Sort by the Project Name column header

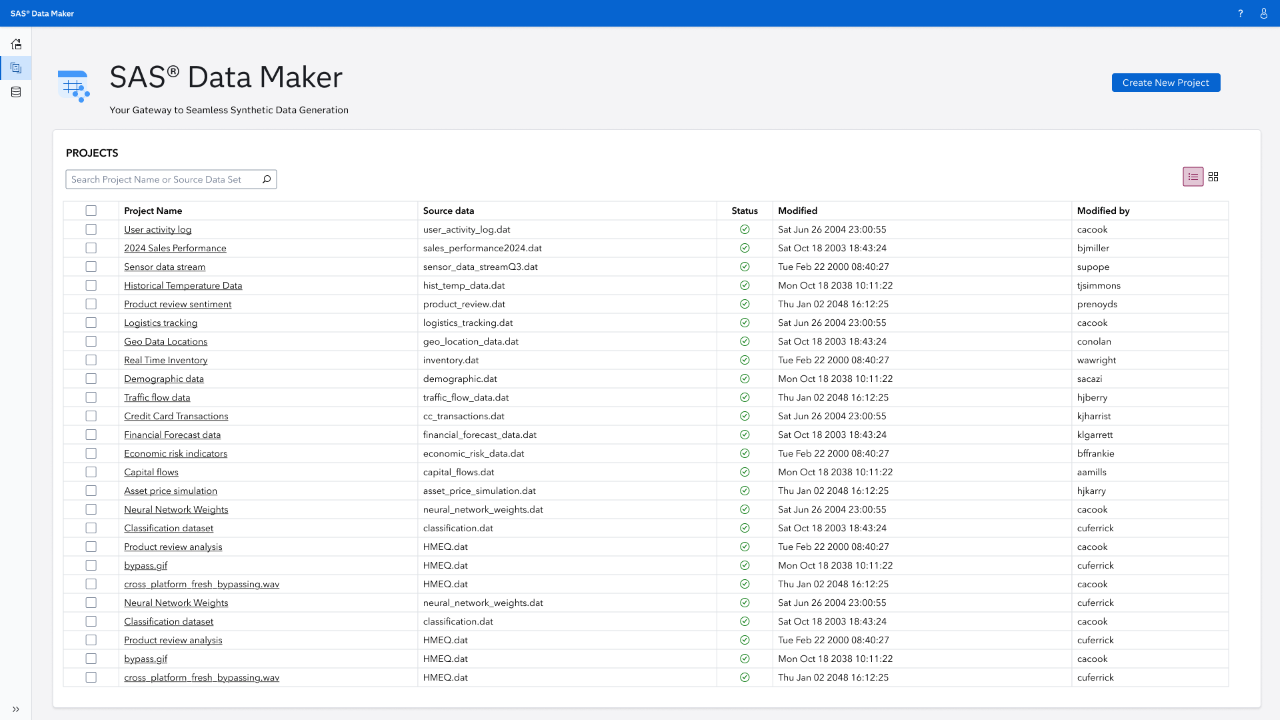[x=153, y=211]
